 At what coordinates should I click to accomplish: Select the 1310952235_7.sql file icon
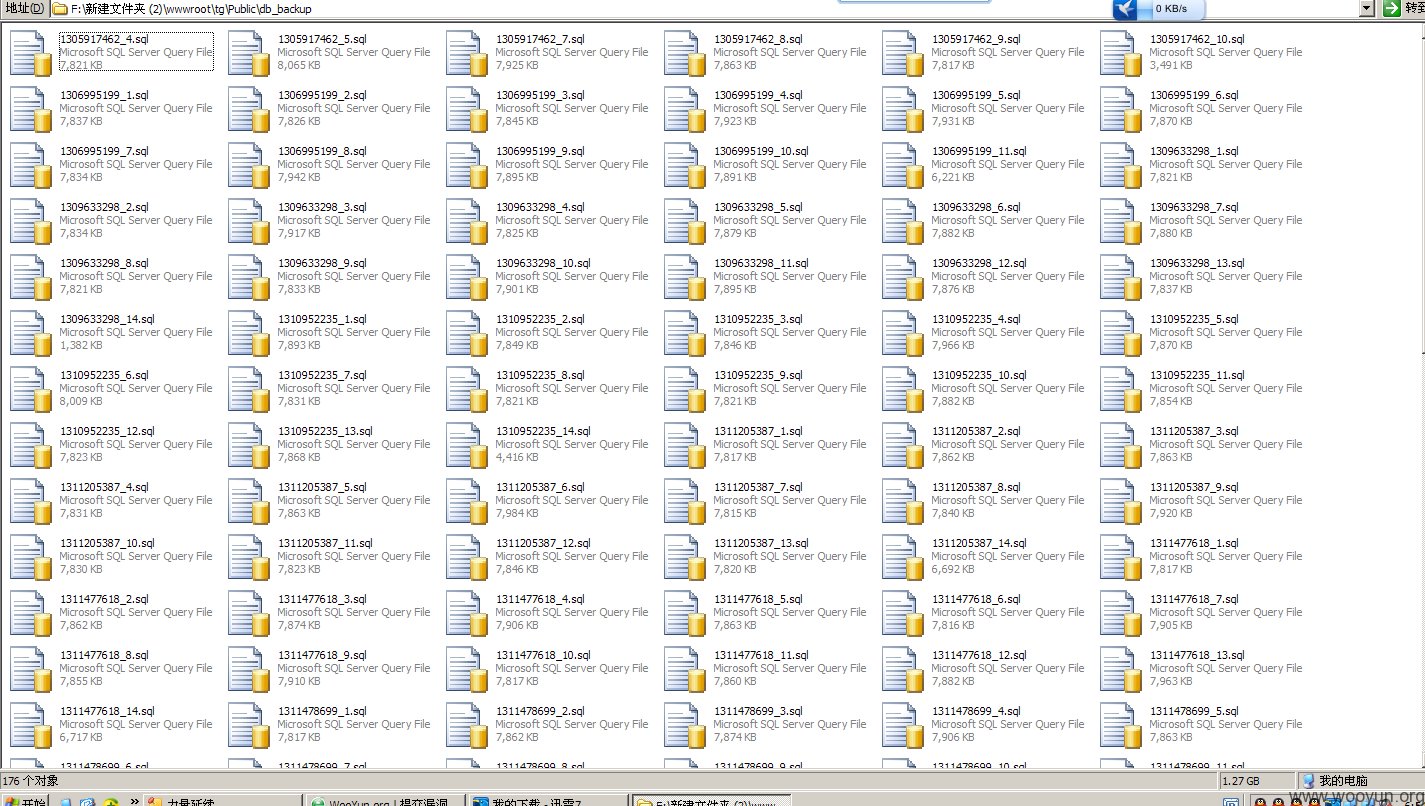(x=248, y=389)
